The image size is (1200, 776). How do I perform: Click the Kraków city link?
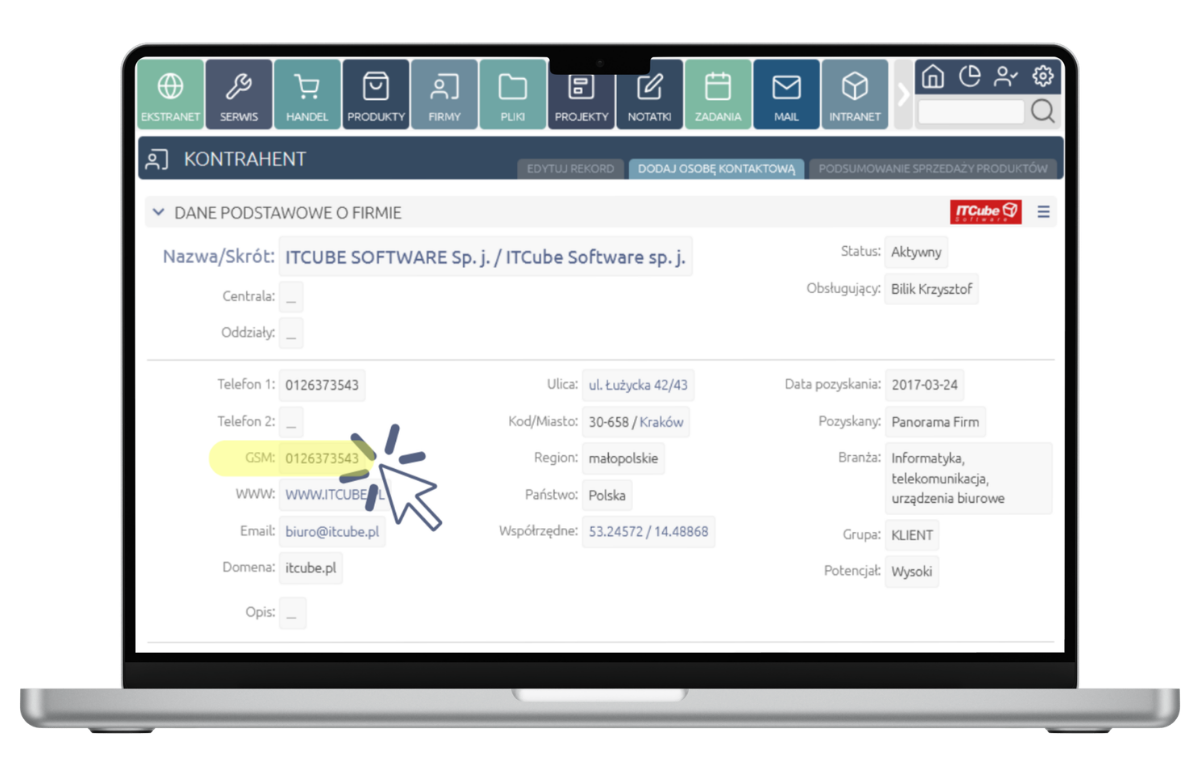pos(661,422)
